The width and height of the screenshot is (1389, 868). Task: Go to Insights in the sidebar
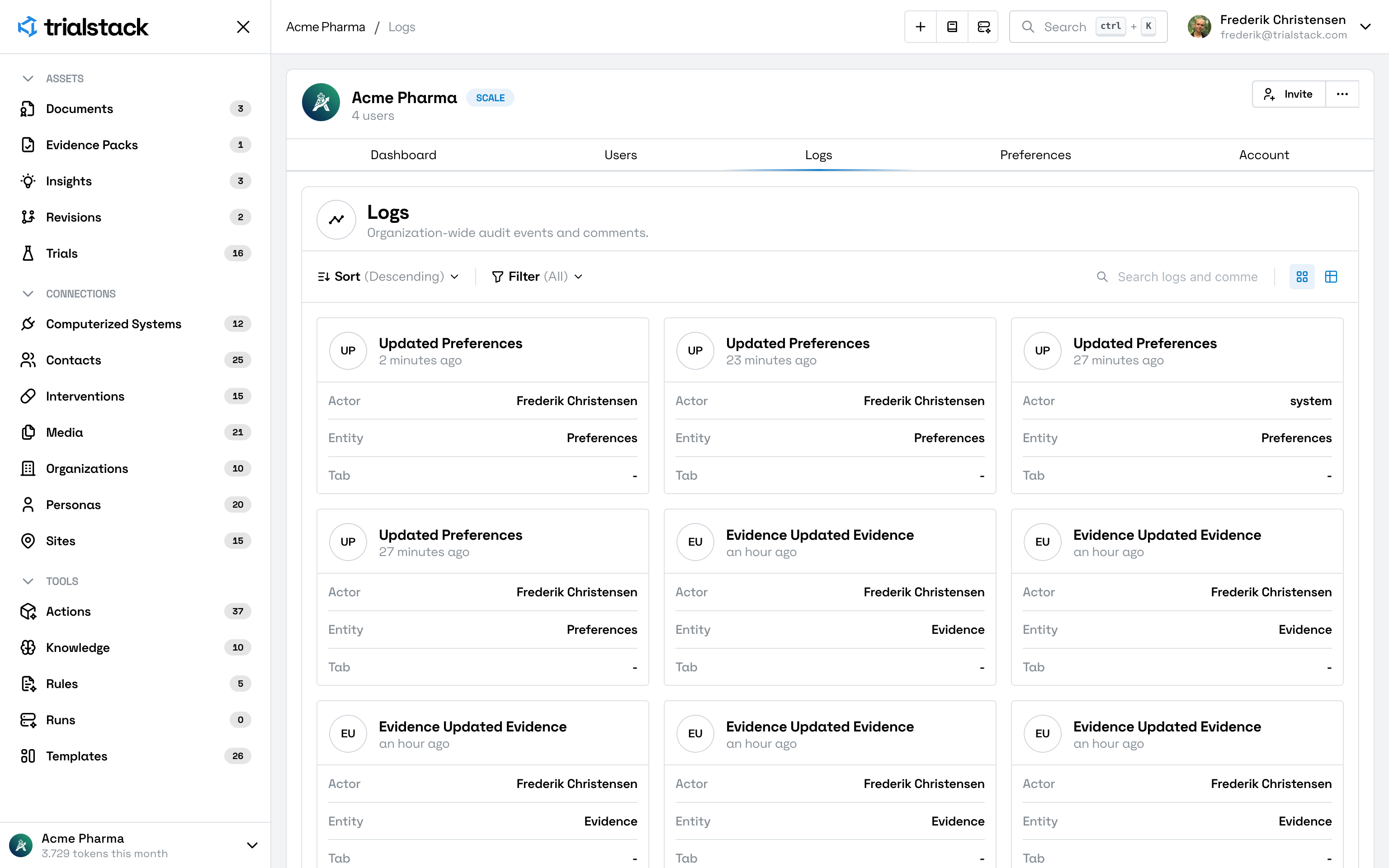click(136, 181)
